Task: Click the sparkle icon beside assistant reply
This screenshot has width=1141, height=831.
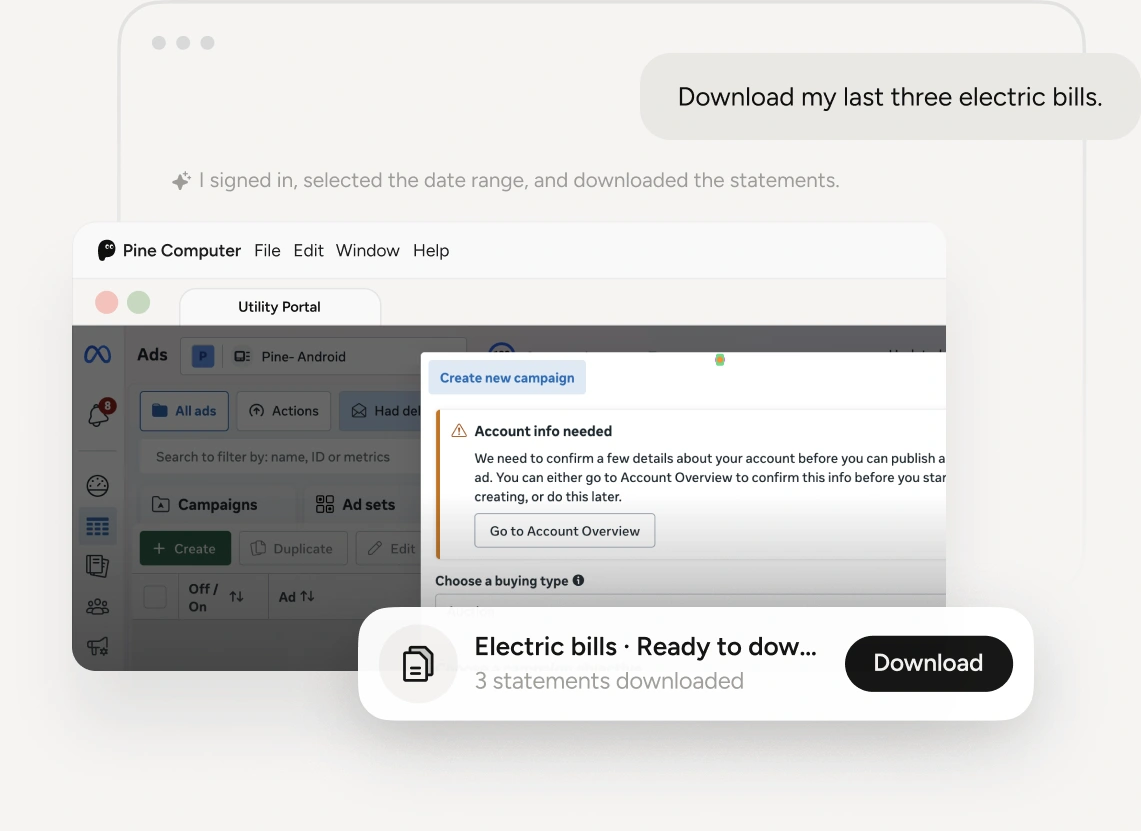Action: tap(181, 180)
